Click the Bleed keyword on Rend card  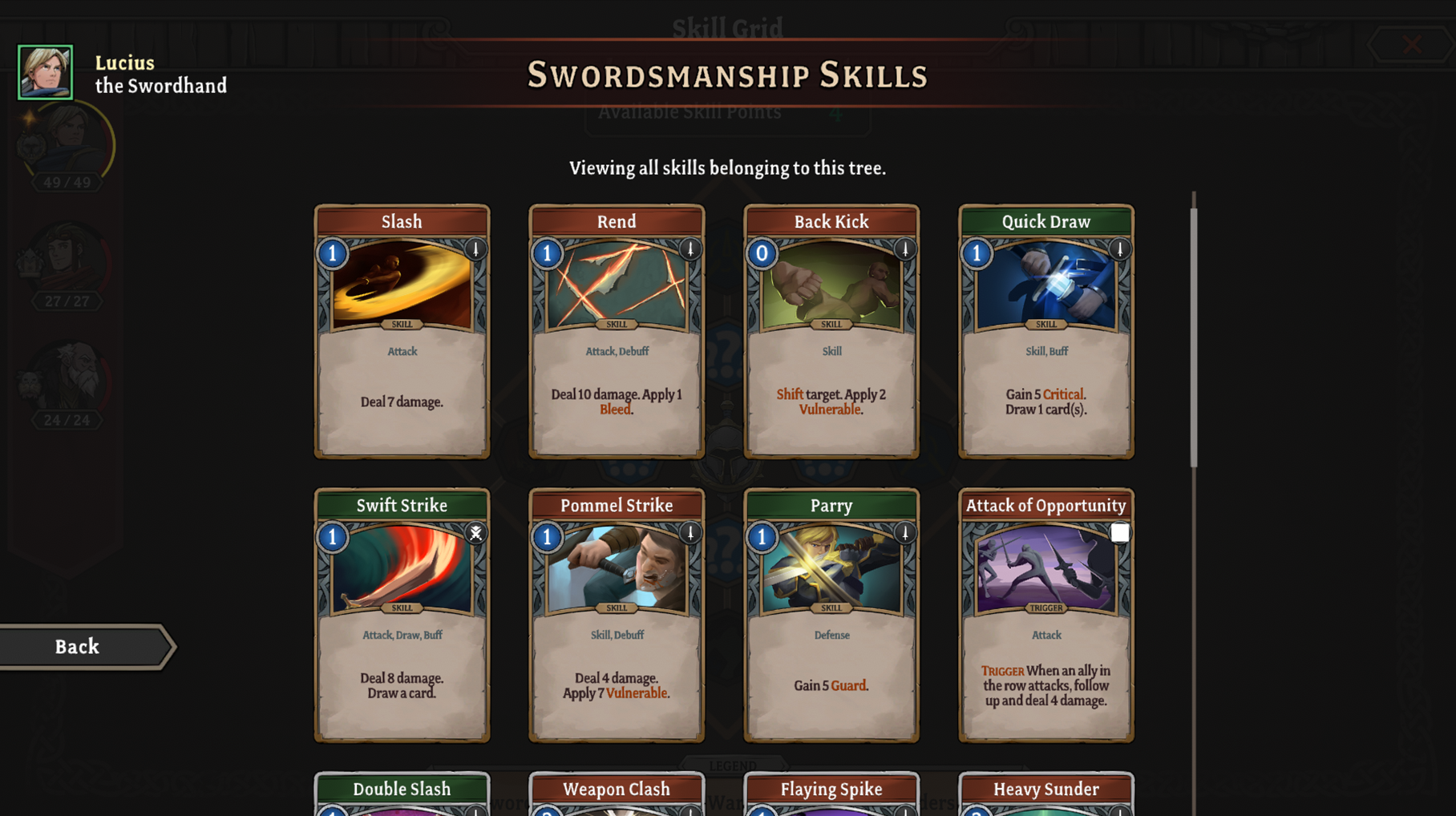[616, 410]
